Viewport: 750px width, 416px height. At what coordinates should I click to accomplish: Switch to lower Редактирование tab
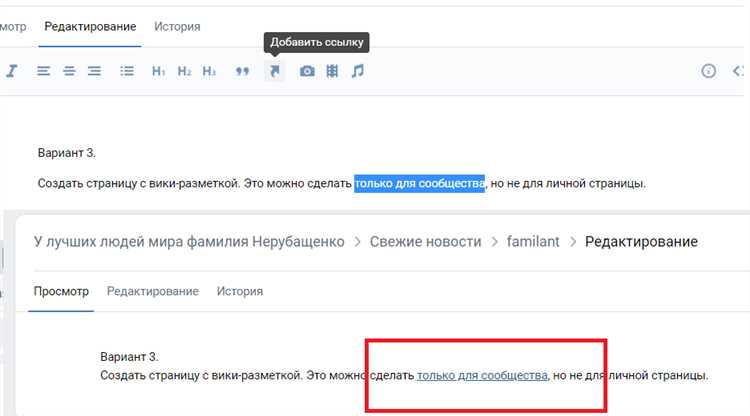[153, 291]
